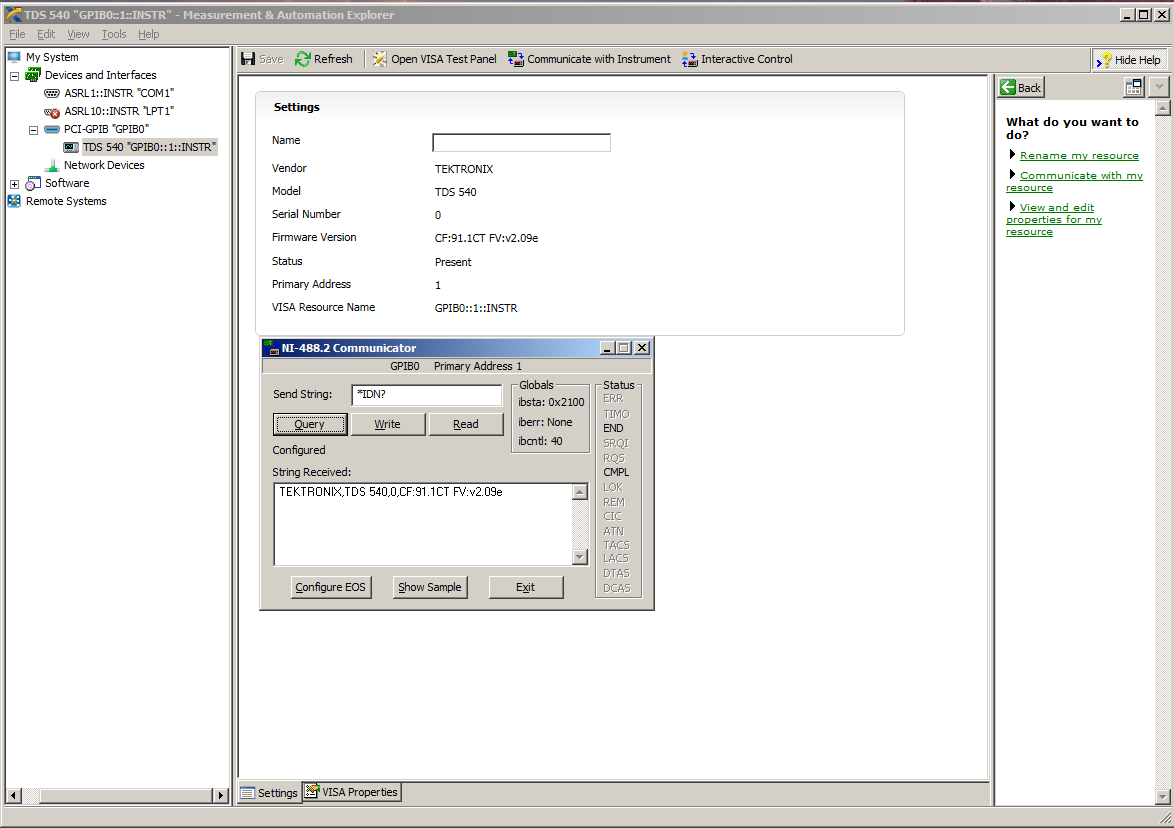Launch Interactive Control from the toolbar
1174x828 pixels.
coord(737,59)
